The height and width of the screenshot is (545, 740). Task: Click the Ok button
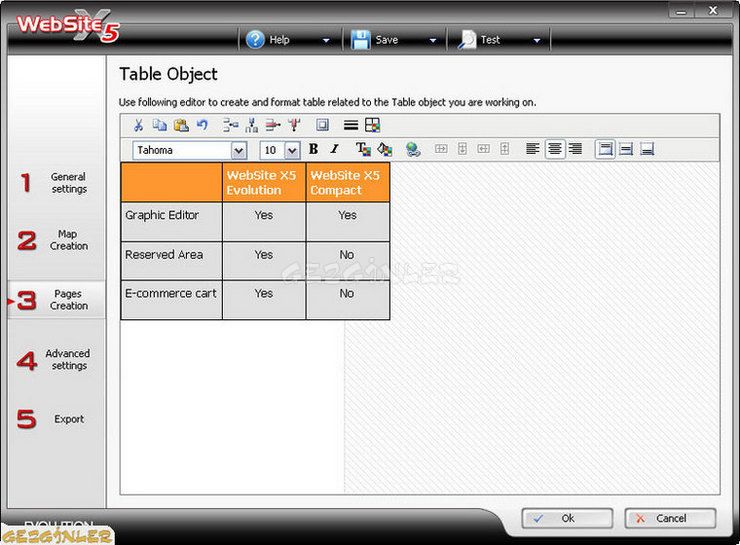click(x=567, y=519)
